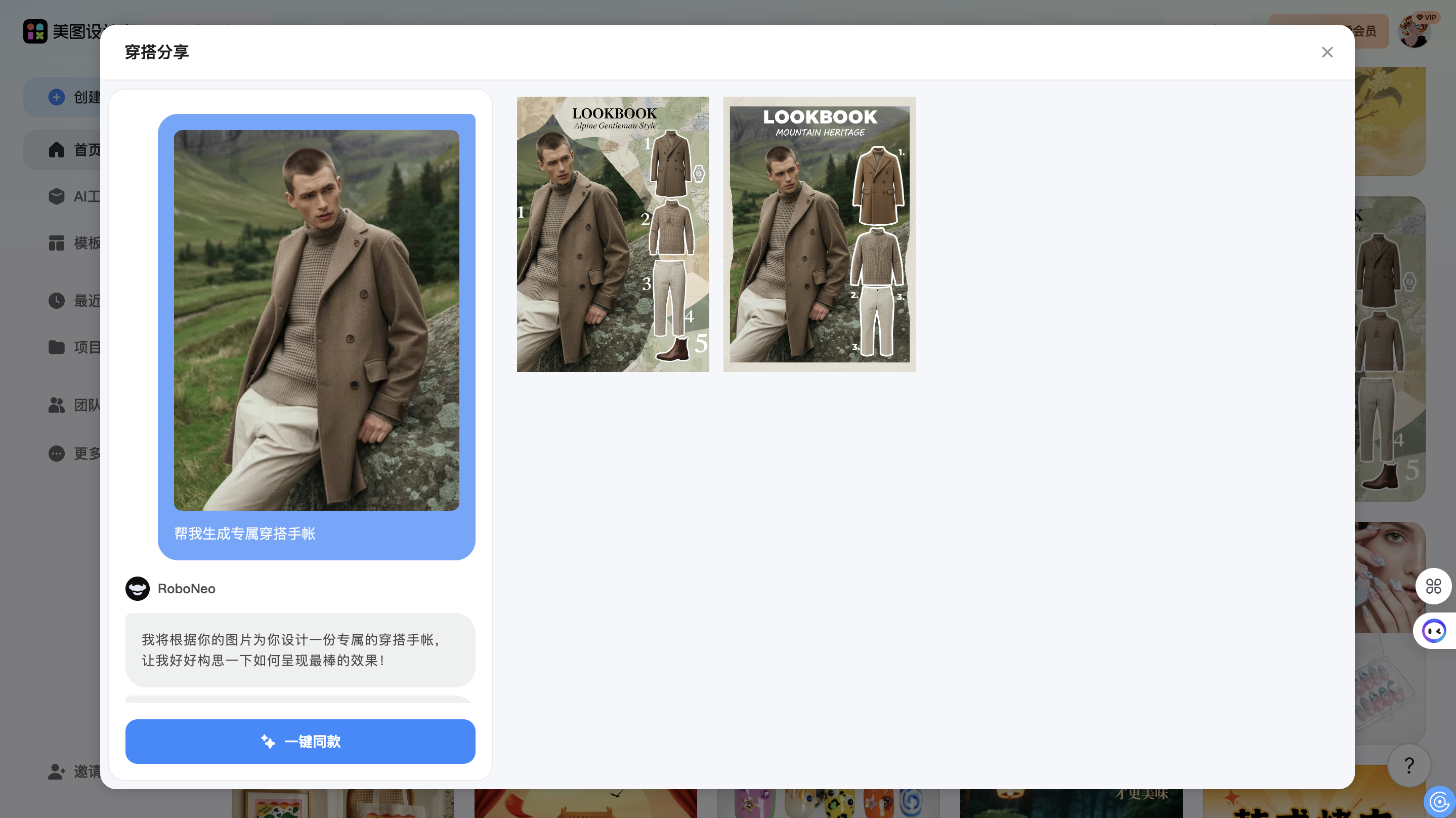Screen dimensions: 1456x818
Task: Open the yellow floral card behind dialog
Action: click(x=1389, y=121)
